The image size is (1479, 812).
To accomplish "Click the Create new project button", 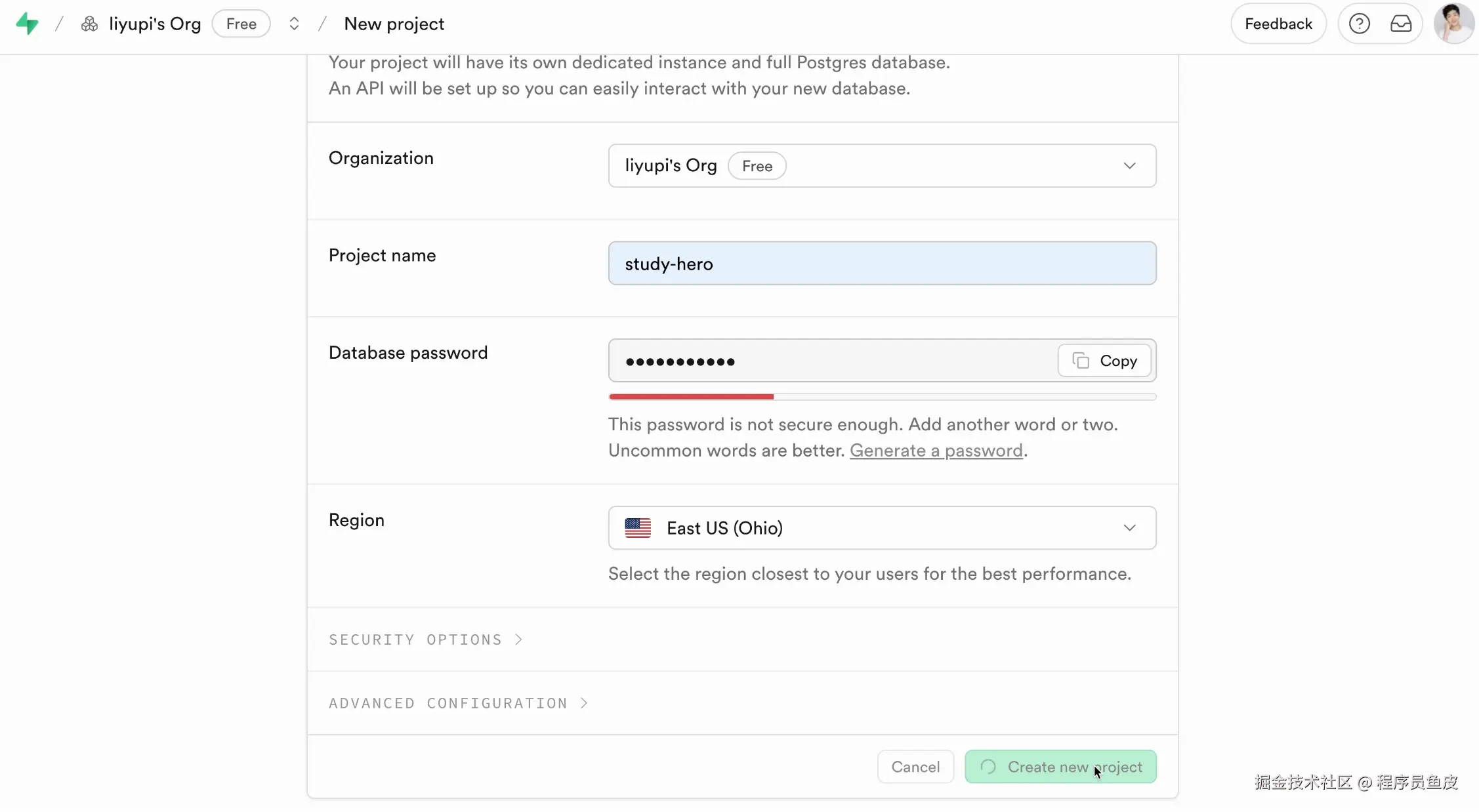I will coord(1060,767).
